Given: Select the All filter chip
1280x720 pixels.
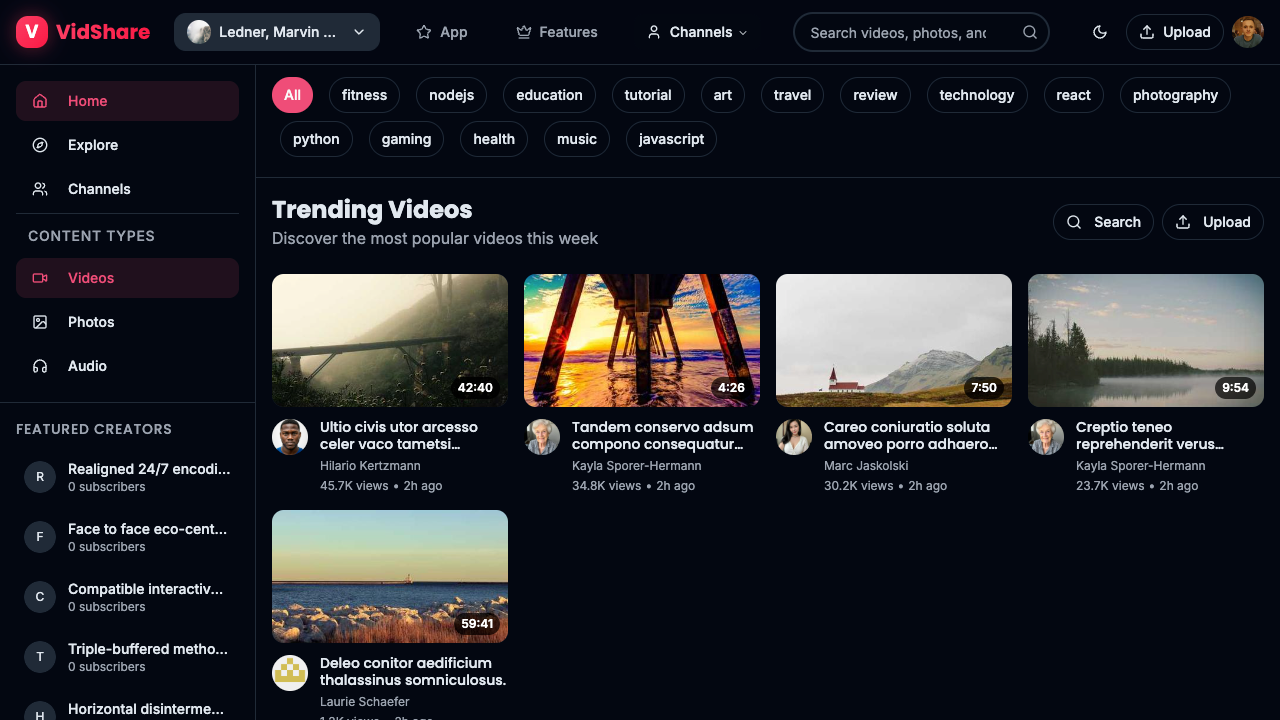Looking at the screenshot, I should coord(292,95).
